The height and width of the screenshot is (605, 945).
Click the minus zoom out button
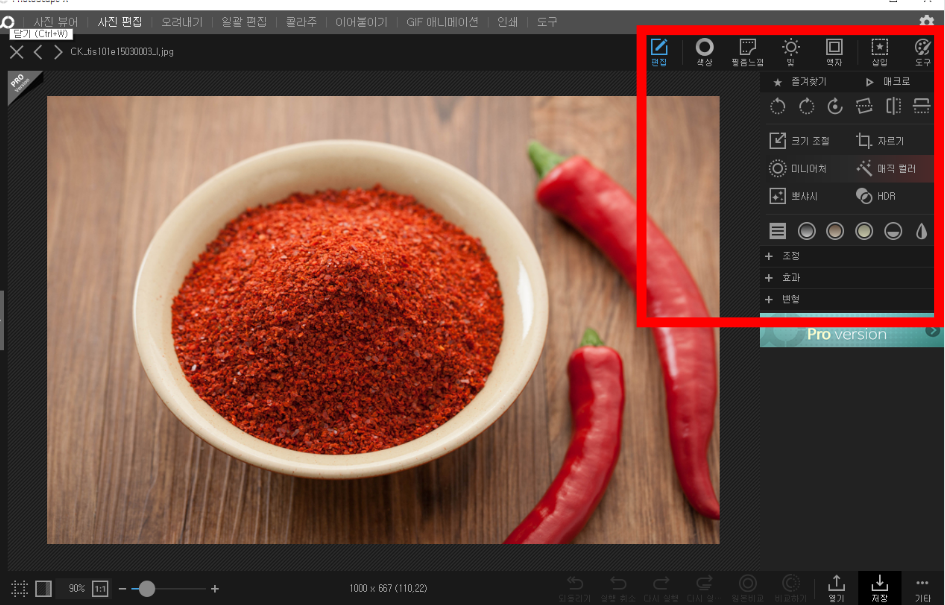click(x=122, y=589)
